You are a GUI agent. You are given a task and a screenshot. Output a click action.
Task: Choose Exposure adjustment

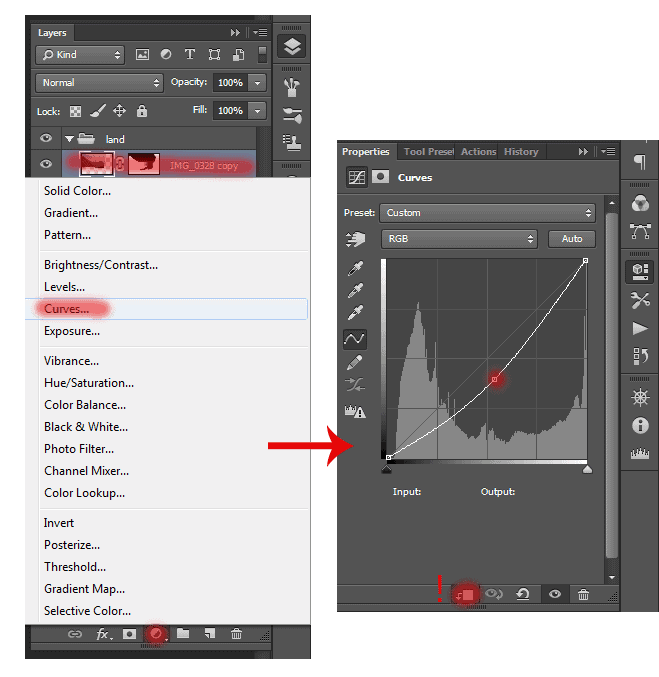(72, 331)
